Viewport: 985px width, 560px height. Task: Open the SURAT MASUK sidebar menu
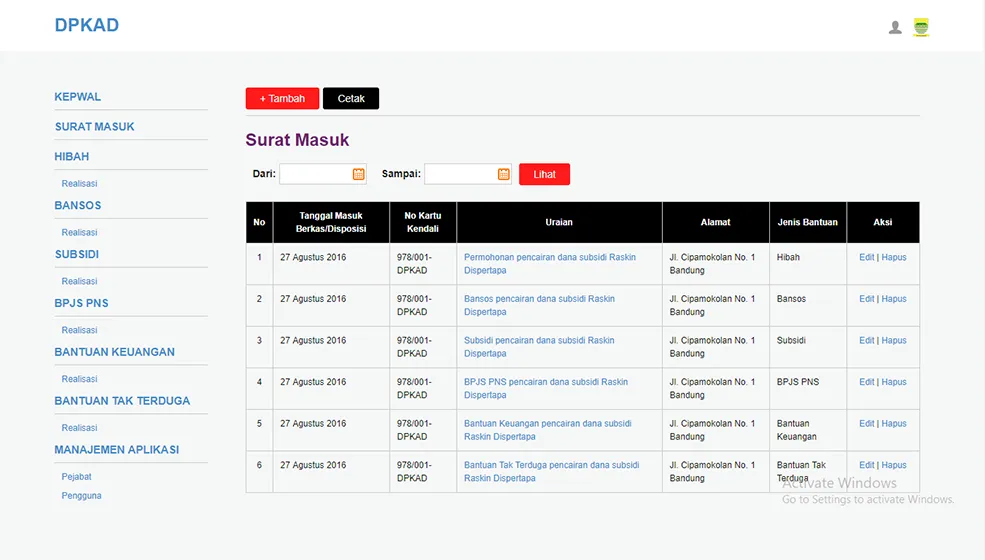[95, 126]
